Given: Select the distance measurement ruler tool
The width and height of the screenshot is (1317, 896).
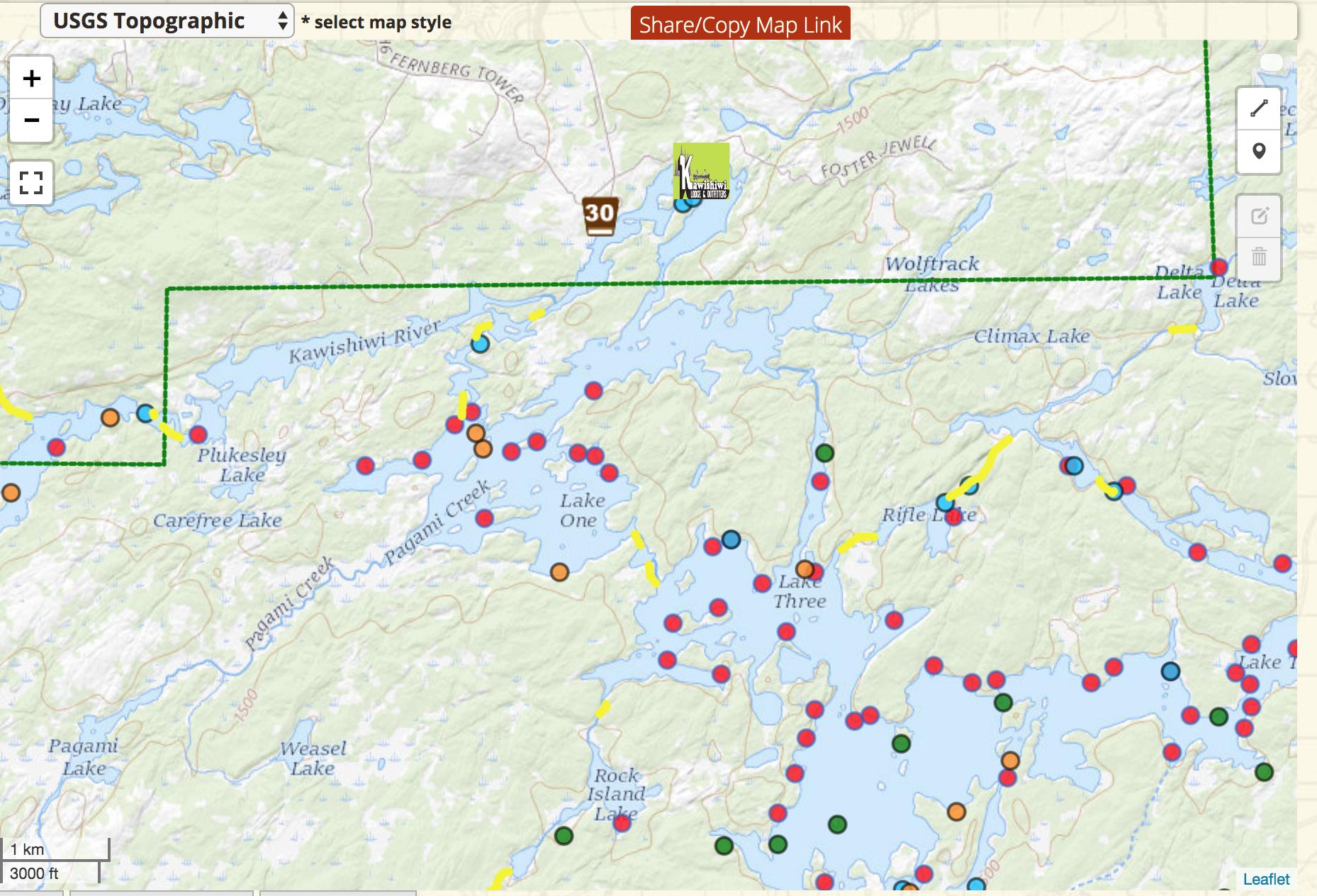Looking at the screenshot, I should [x=1259, y=107].
